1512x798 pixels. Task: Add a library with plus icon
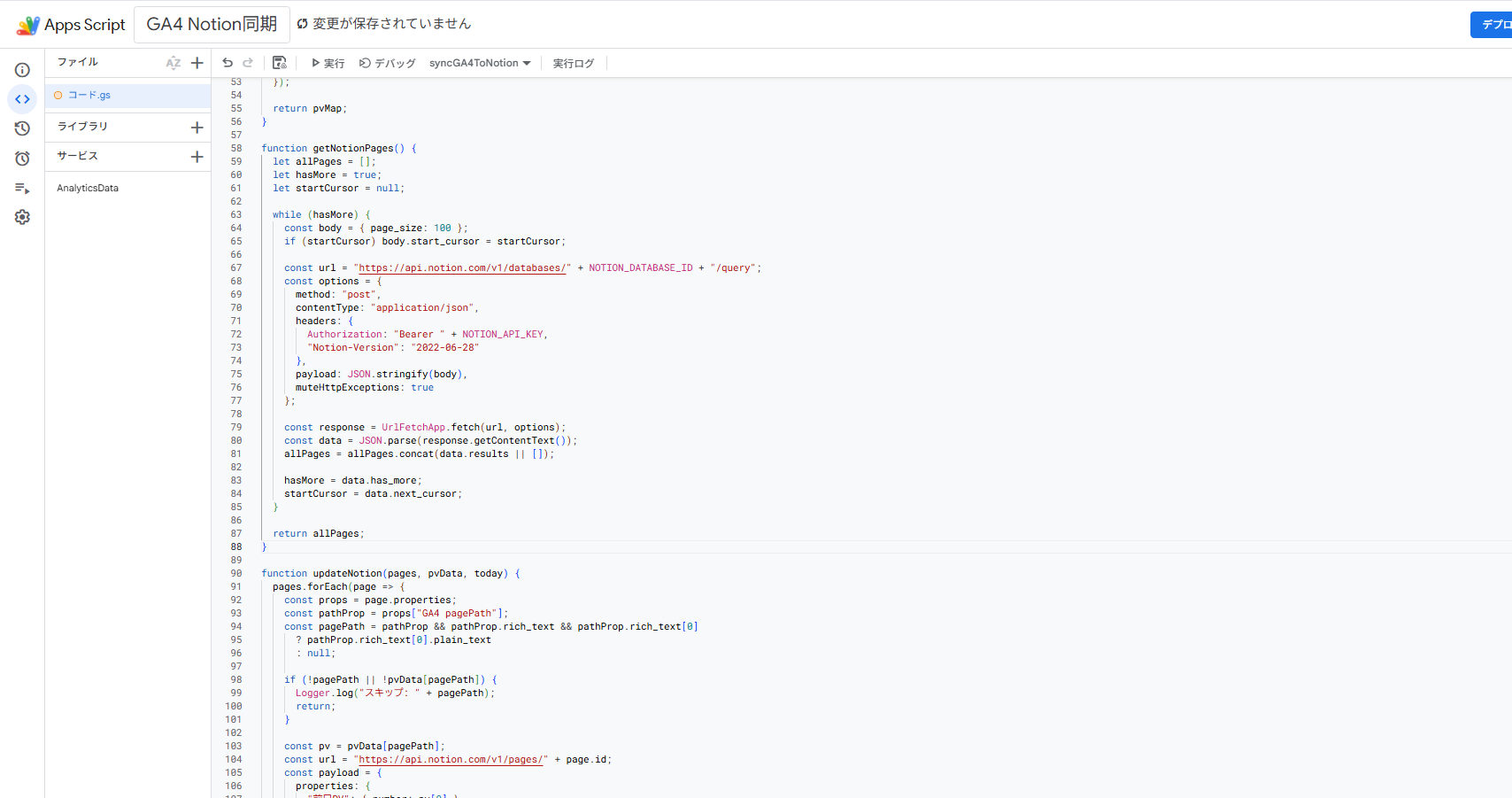coord(197,128)
